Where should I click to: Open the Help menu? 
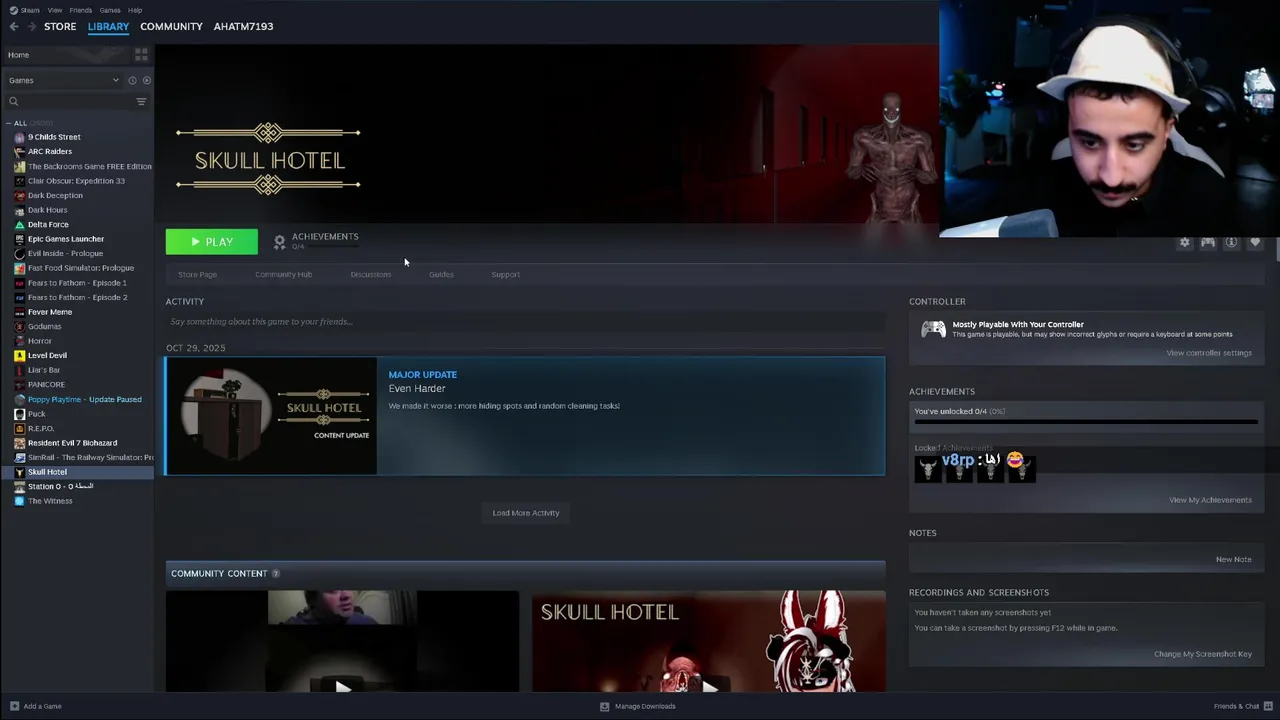[135, 10]
